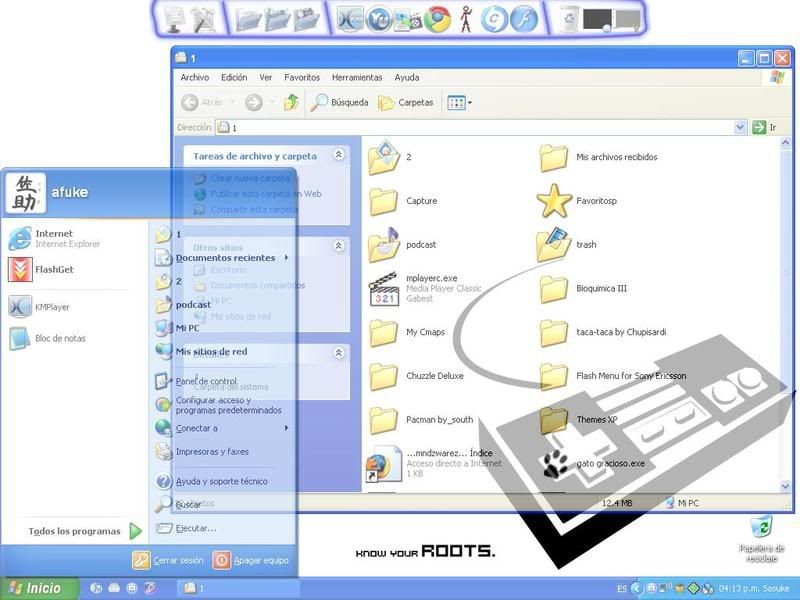Image resolution: width=800 pixels, height=600 pixels.
Task: Open the Ayuda menu
Action: (x=407, y=78)
